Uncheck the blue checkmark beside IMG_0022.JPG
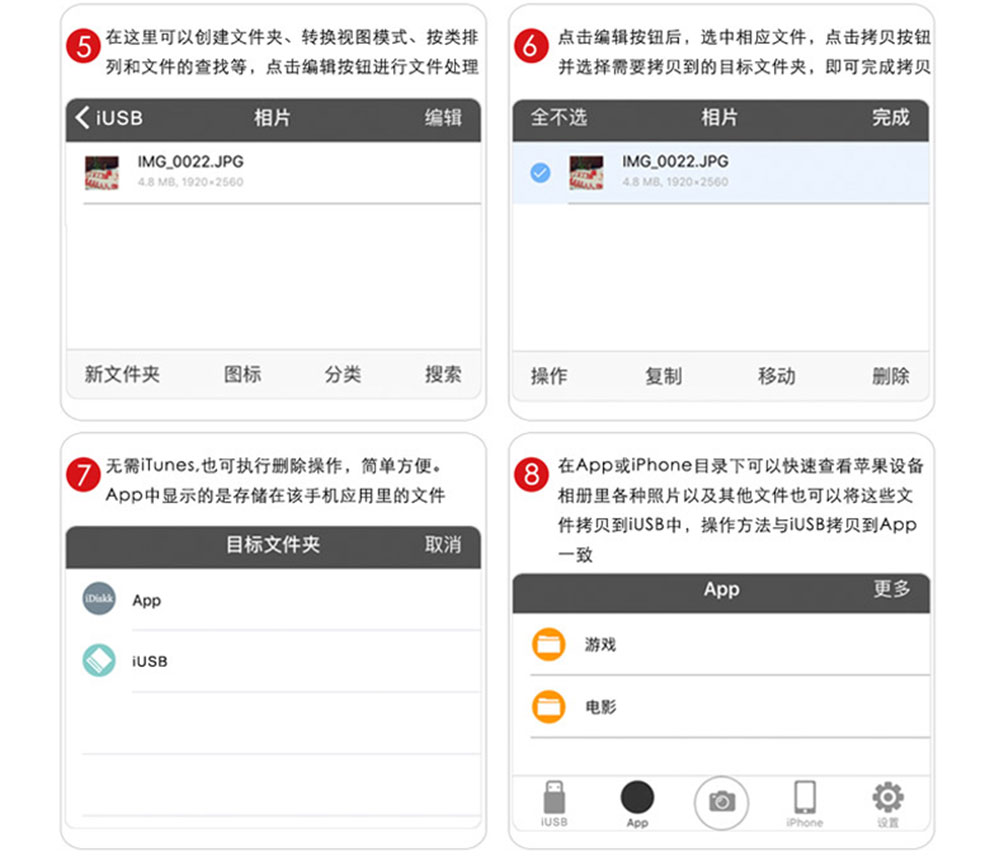990x858 pixels. tap(540, 172)
